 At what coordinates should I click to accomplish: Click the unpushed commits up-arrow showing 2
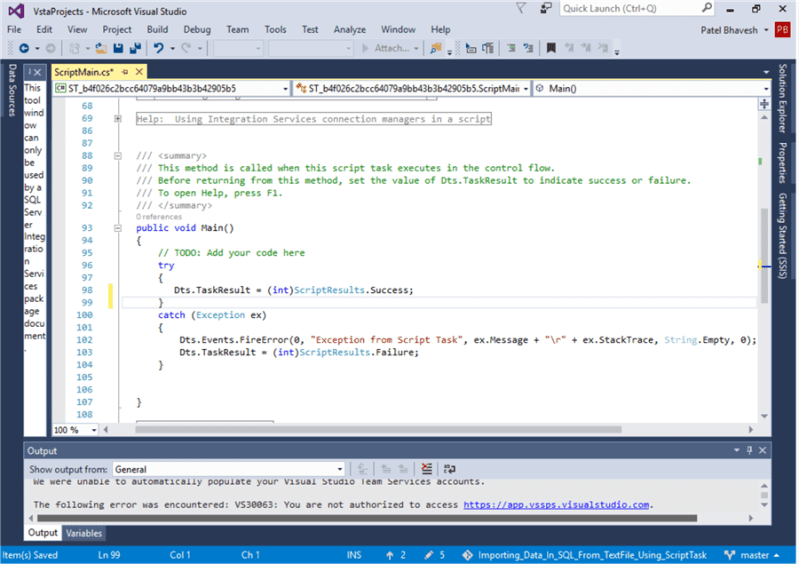[395, 555]
